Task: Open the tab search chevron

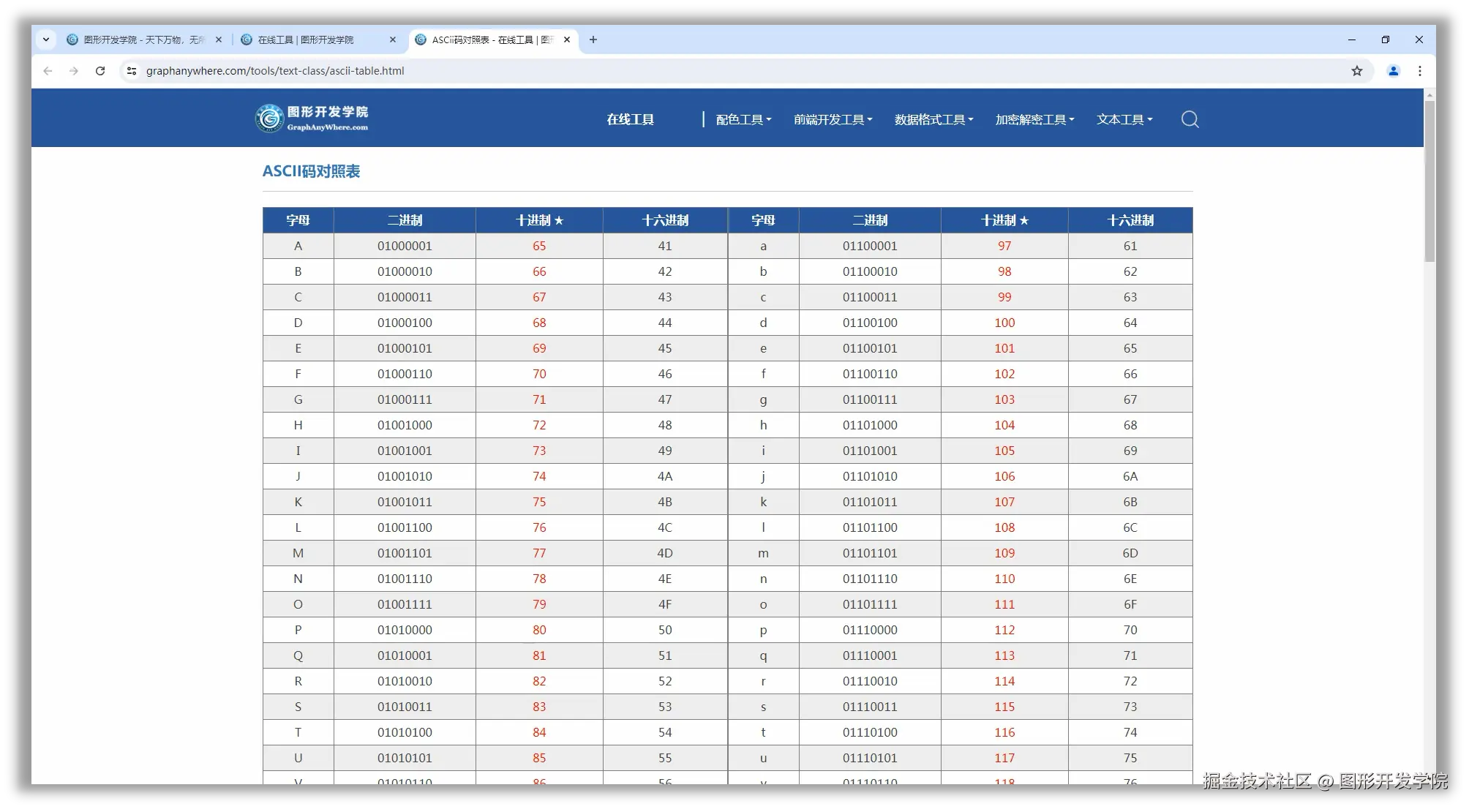Action: click(46, 40)
